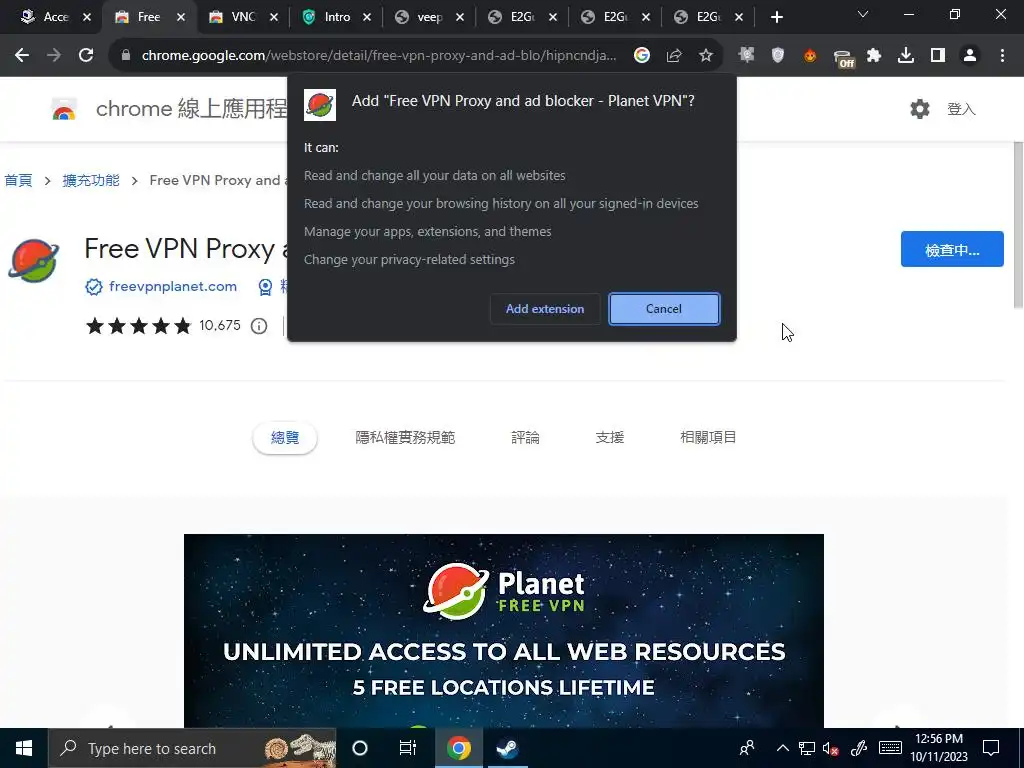1024x768 pixels.
Task: Click the Planet VPN extension logo
Action: click(34, 261)
